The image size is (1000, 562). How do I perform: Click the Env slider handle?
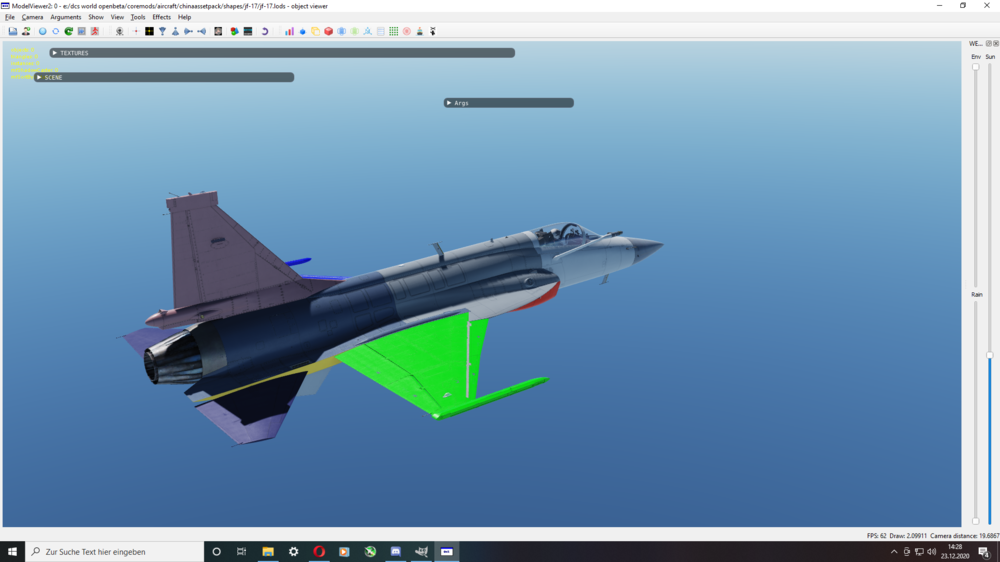[x=976, y=67]
